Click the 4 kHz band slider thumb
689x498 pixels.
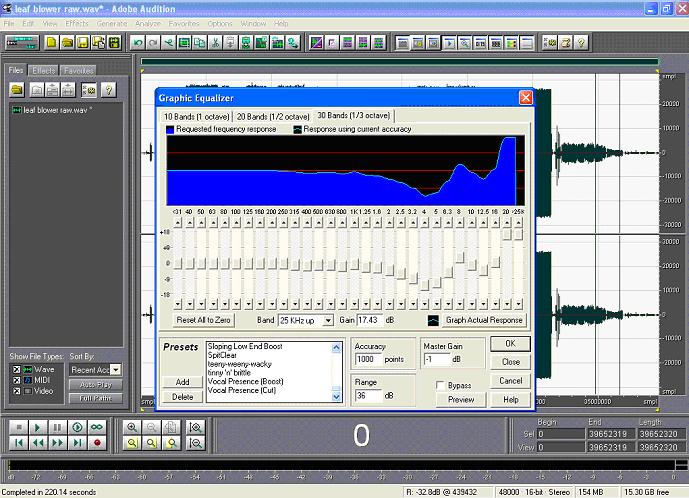click(424, 285)
